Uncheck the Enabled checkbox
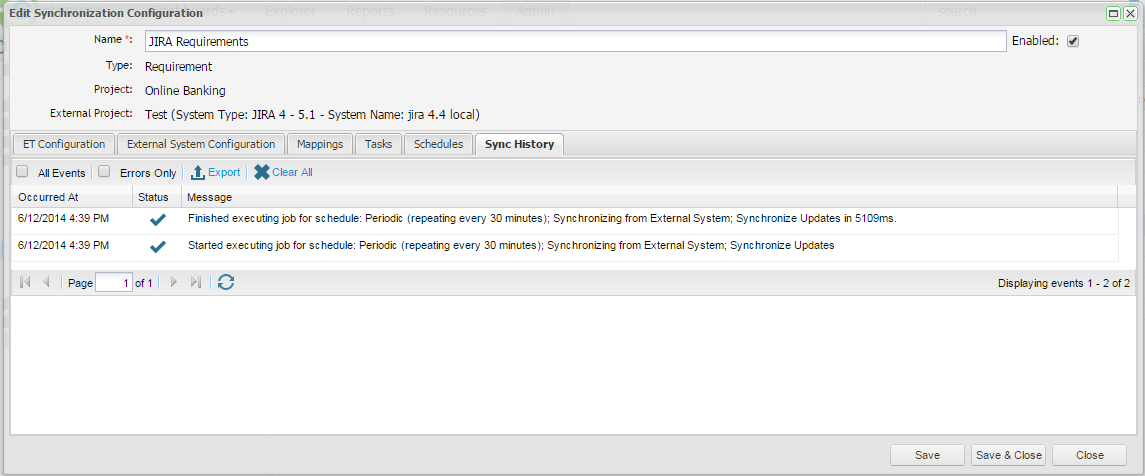Screen dimensions: 1145x476 1073,41
